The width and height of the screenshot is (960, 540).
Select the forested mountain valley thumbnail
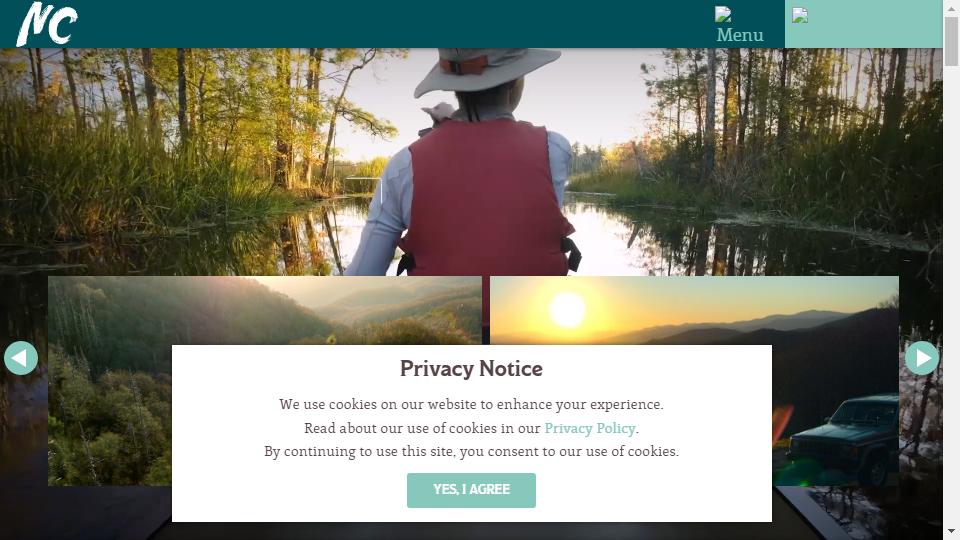point(110,381)
